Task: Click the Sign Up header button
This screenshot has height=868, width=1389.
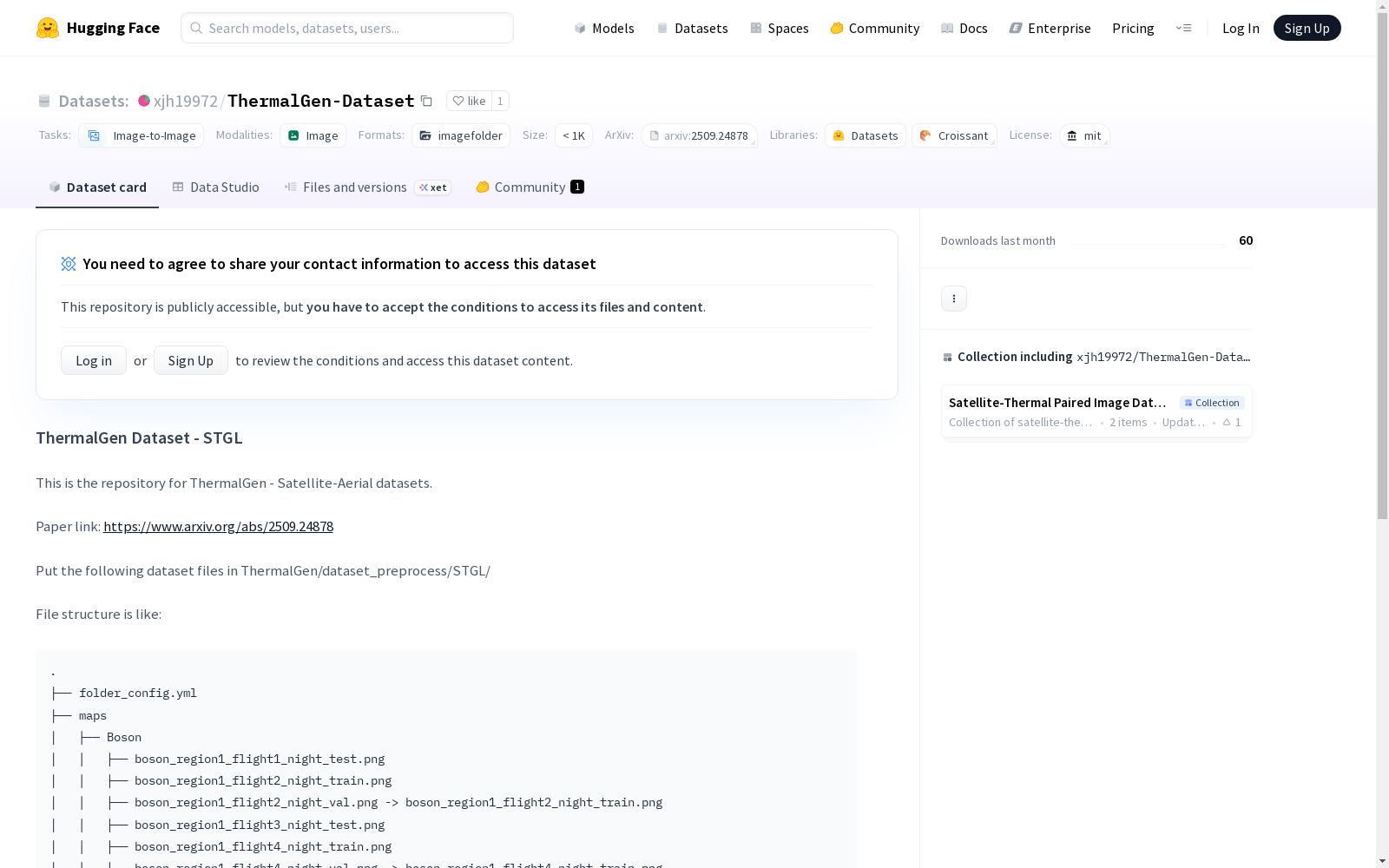Action: point(1307,28)
